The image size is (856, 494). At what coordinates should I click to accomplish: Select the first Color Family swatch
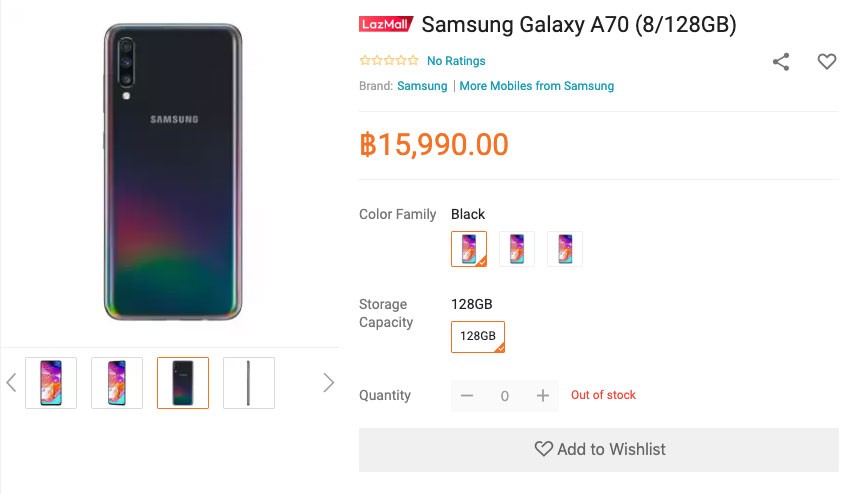coord(469,249)
